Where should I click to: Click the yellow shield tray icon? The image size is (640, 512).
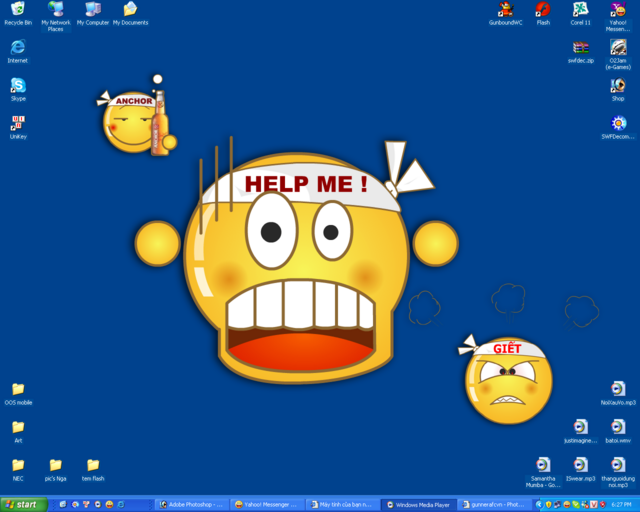[549, 505]
